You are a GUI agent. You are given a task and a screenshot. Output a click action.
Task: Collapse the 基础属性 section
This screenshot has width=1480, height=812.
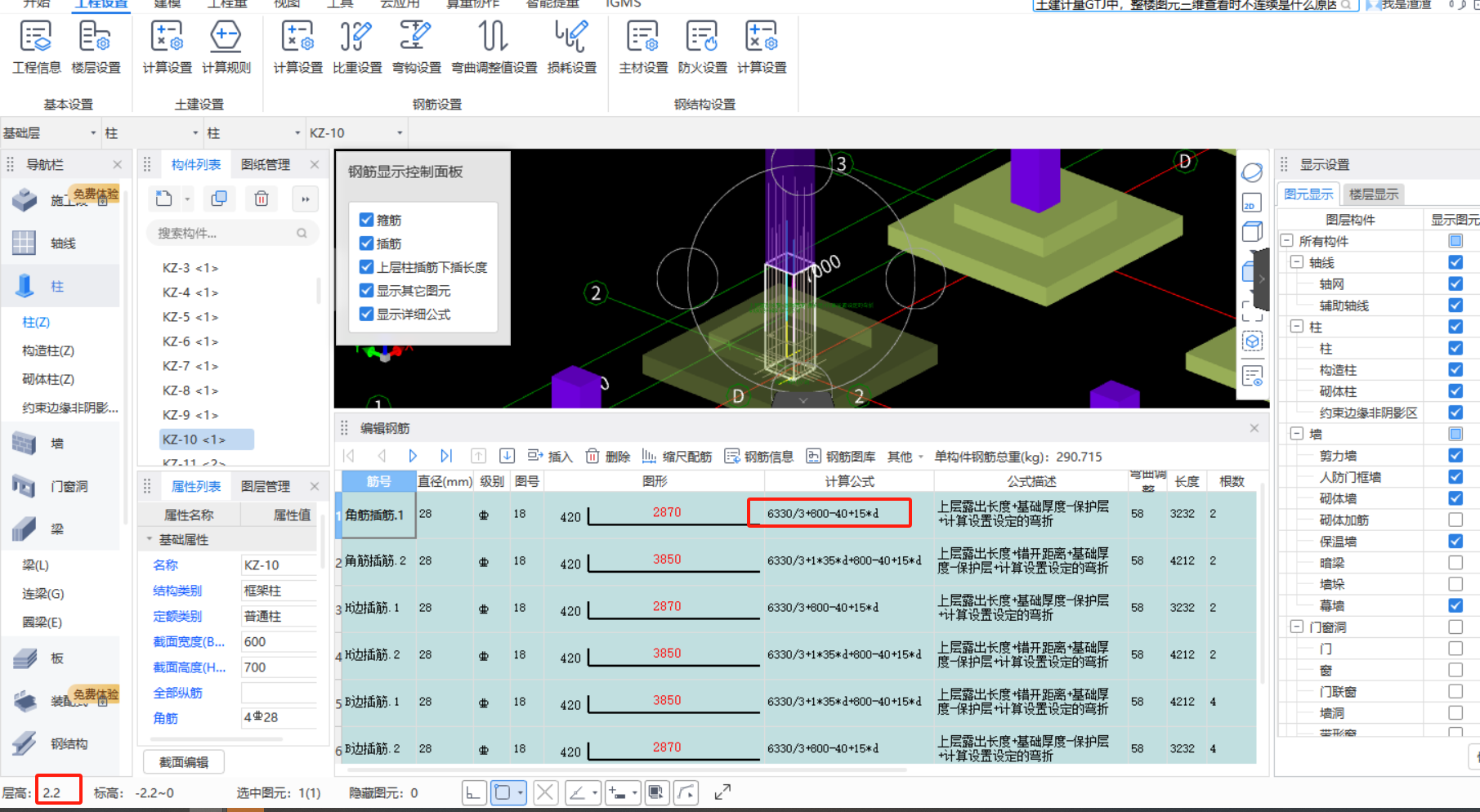point(150,539)
